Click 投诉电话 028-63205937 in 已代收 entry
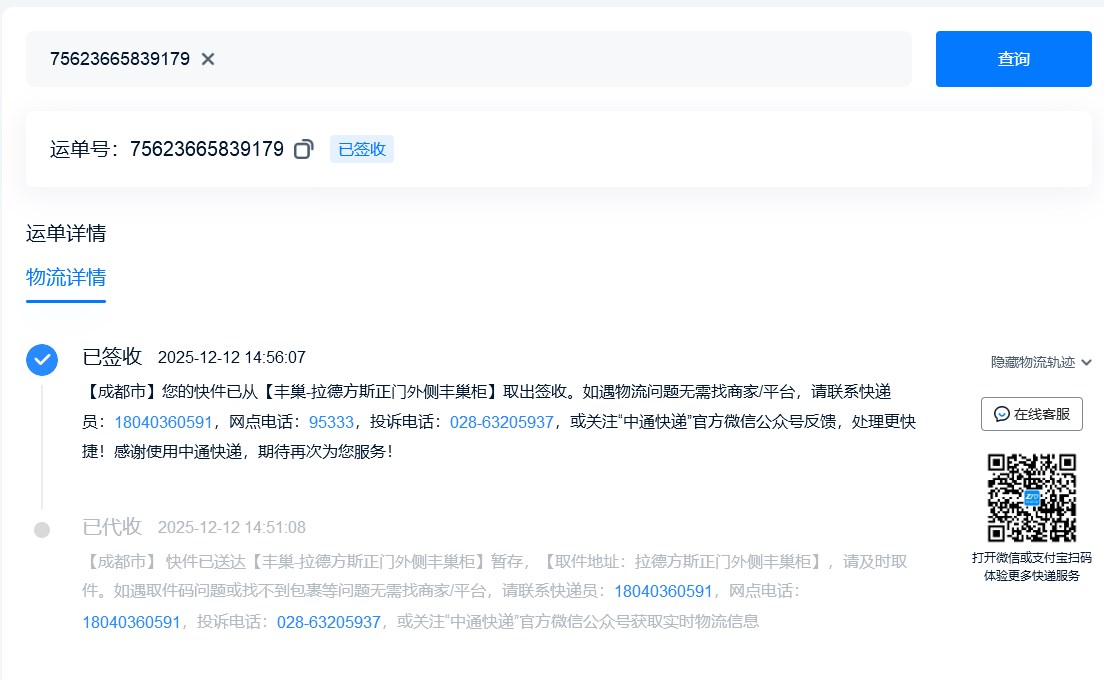The width and height of the screenshot is (1104, 680). 329,622
